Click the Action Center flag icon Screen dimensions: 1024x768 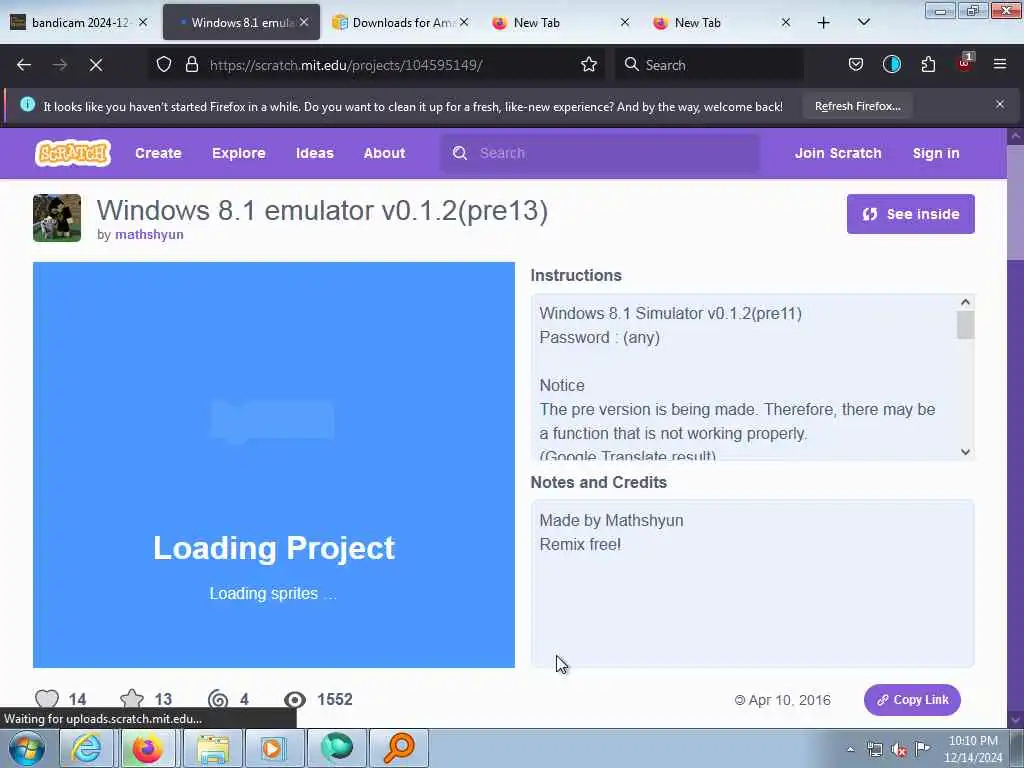[923, 749]
